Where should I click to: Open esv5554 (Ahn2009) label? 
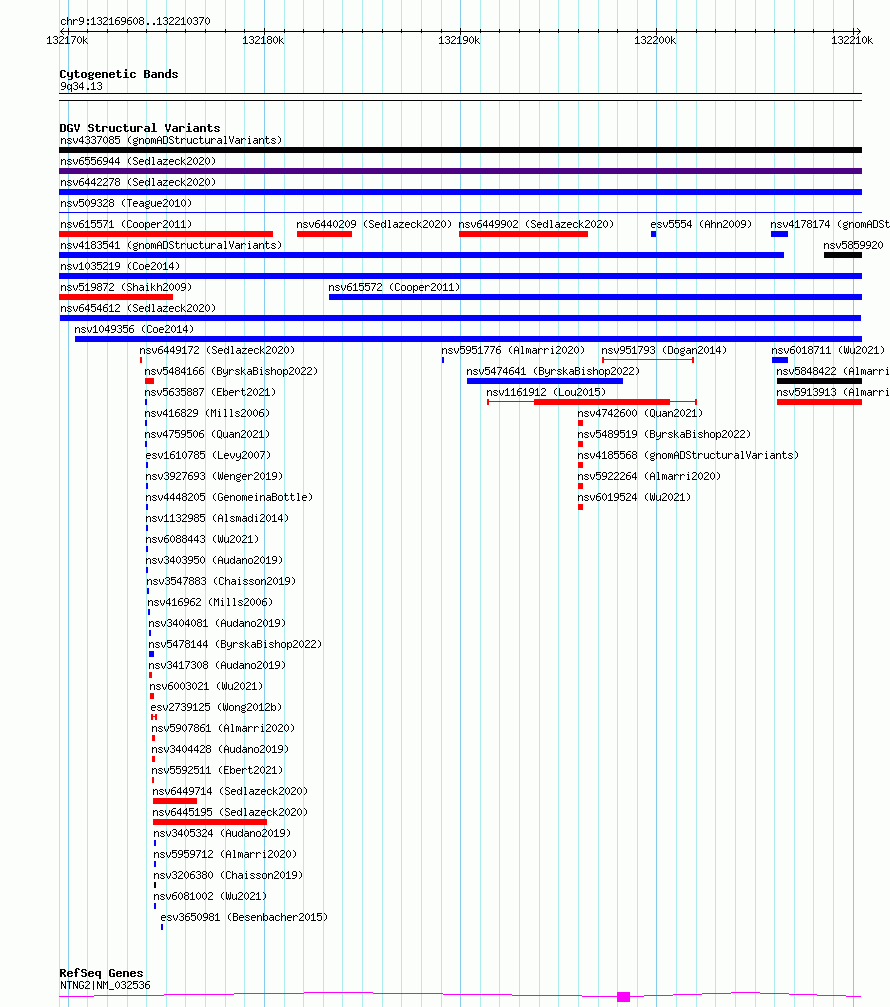tap(701, 224)
